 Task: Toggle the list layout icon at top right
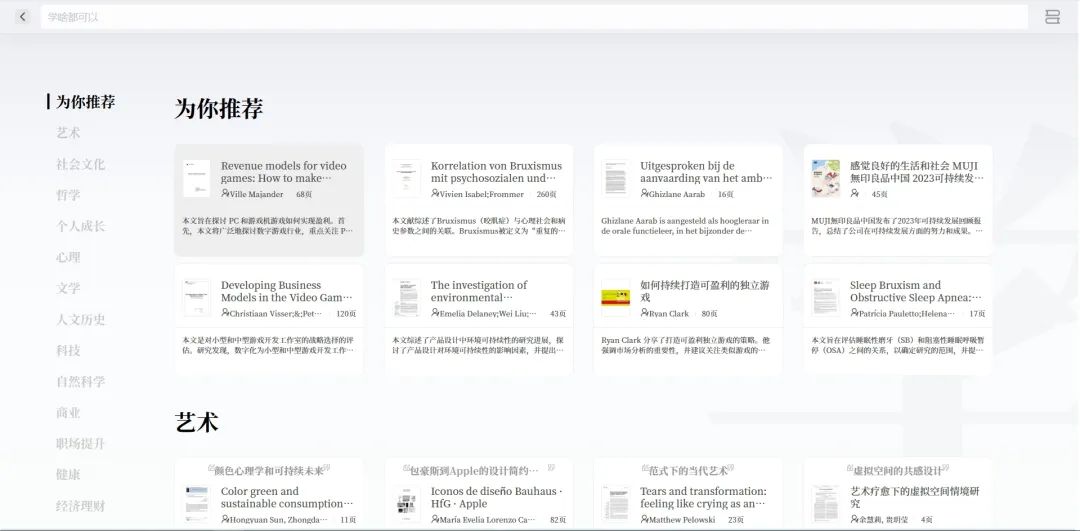(1052, 17)
